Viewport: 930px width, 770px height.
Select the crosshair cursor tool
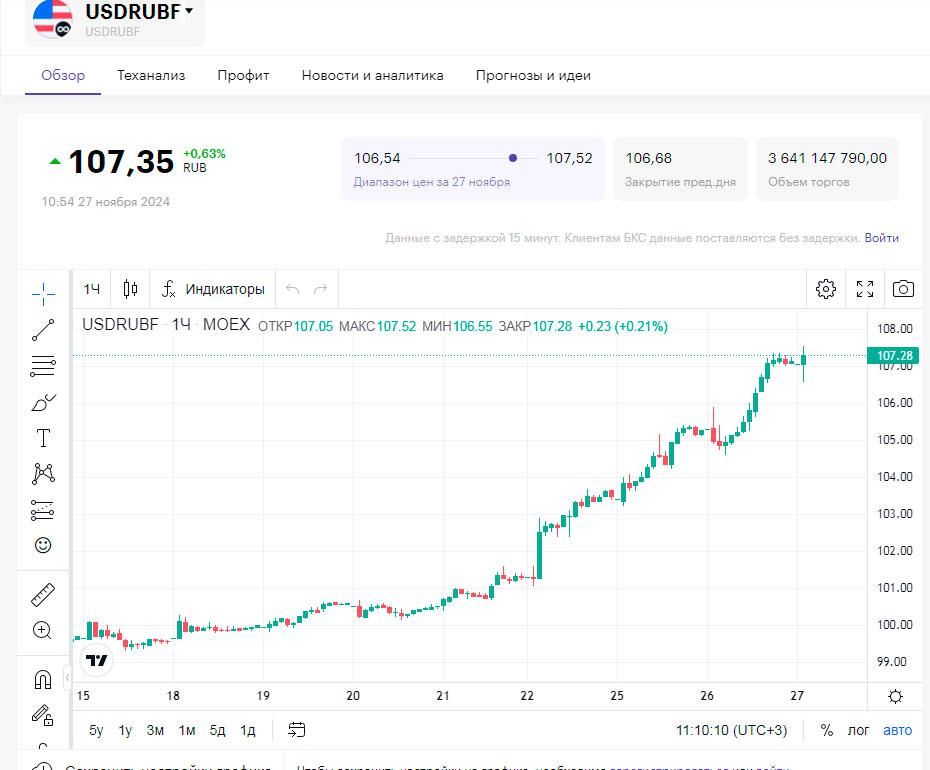(x=43, y=293)
